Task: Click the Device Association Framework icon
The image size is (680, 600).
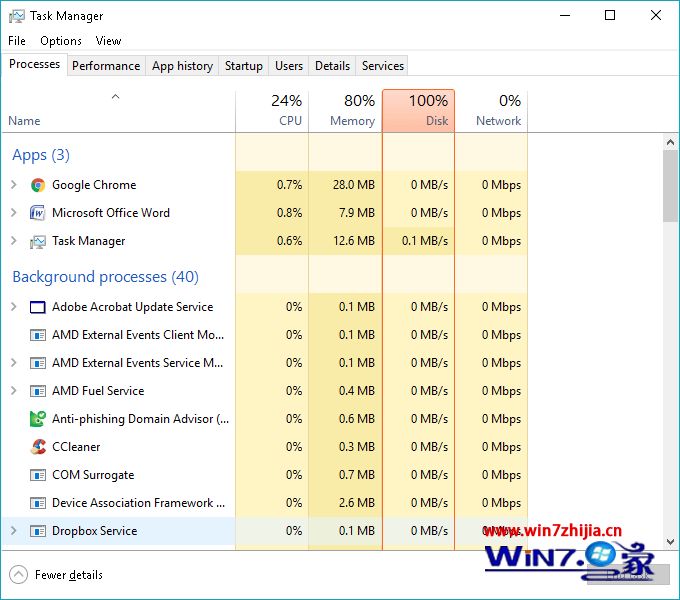Action: pyautogui.click(x=38, y=503)
